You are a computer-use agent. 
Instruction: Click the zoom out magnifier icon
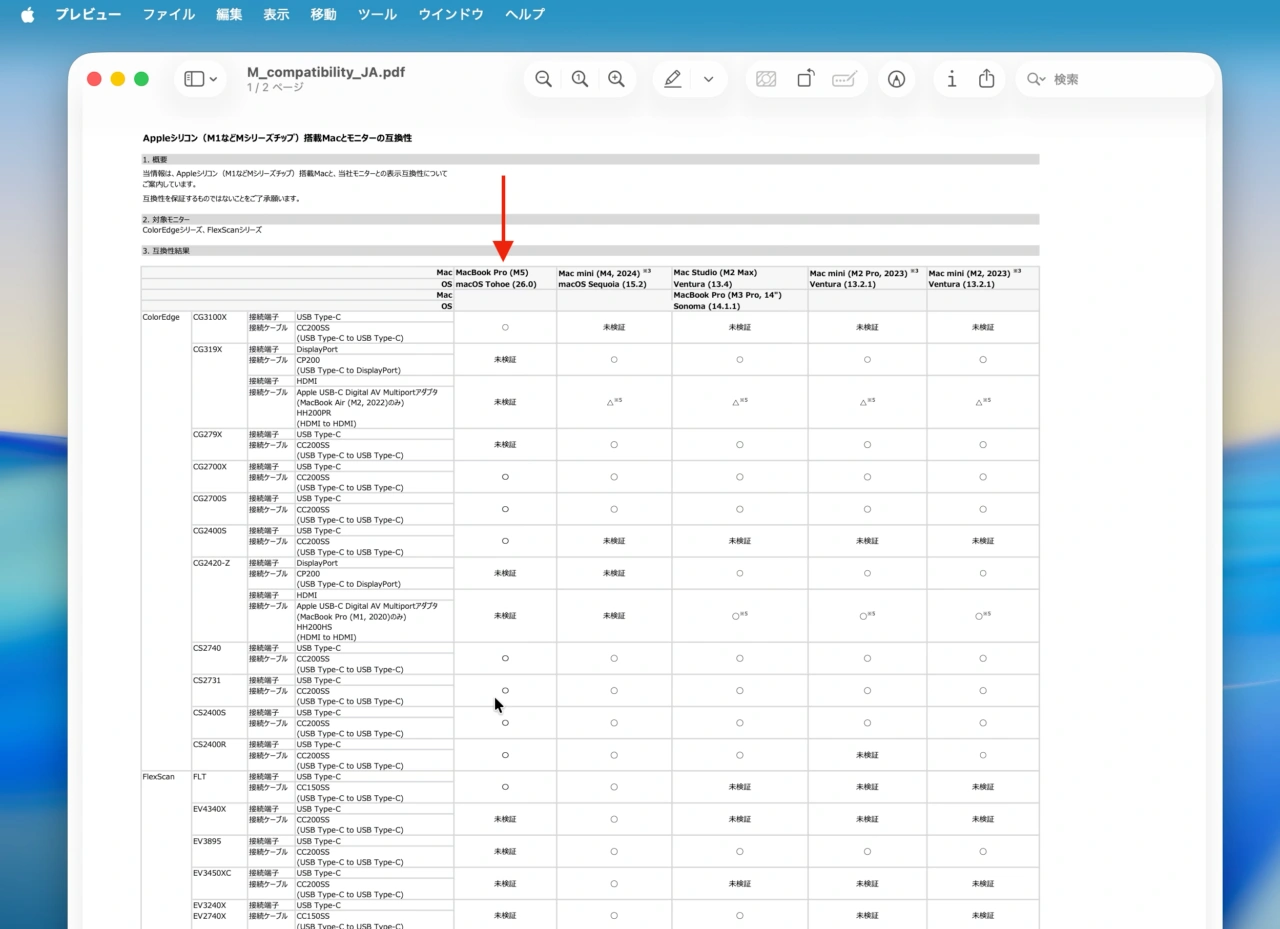click(543, 79)
